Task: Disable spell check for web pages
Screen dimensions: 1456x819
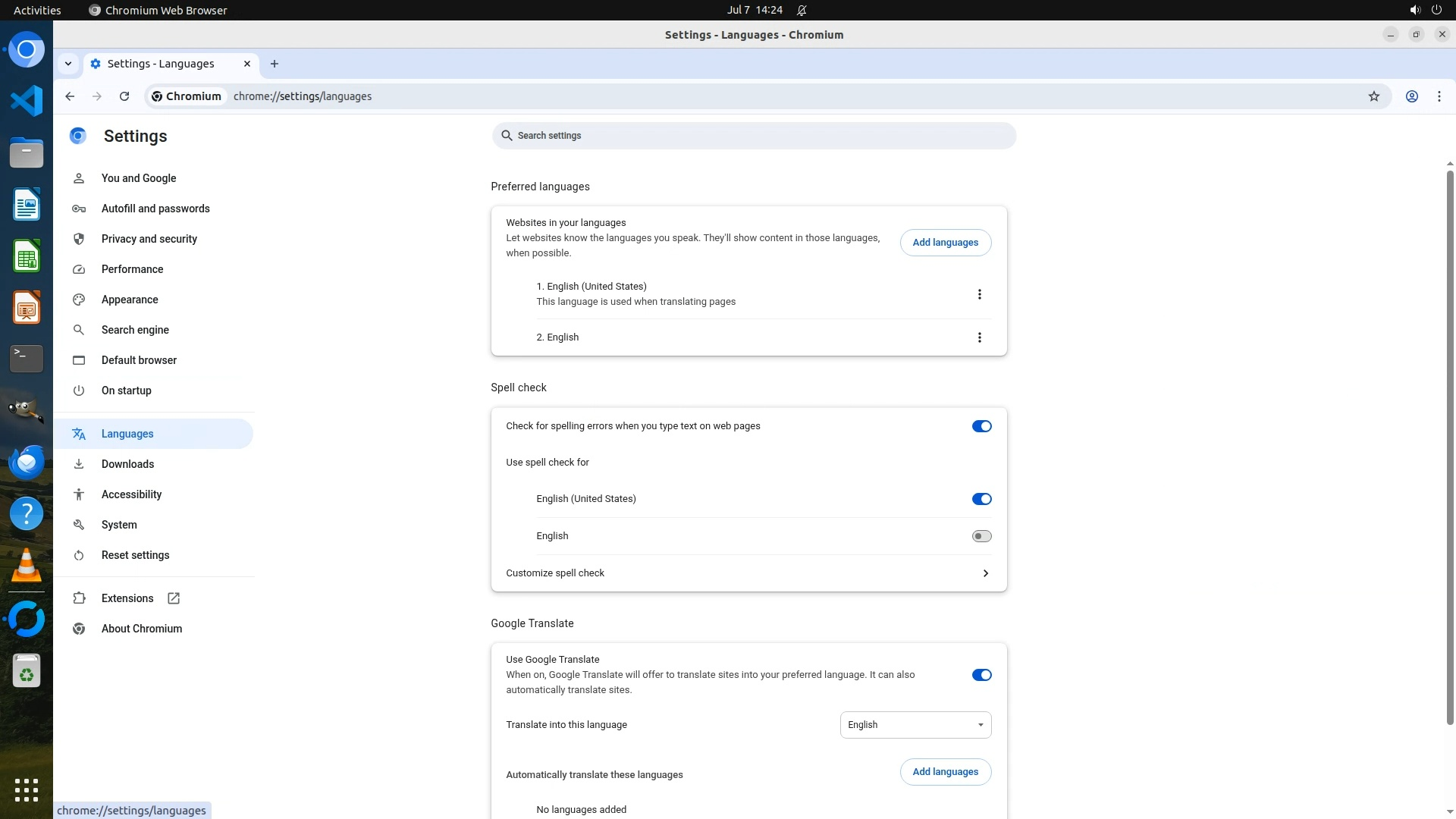Action: (x=981, y=426)
